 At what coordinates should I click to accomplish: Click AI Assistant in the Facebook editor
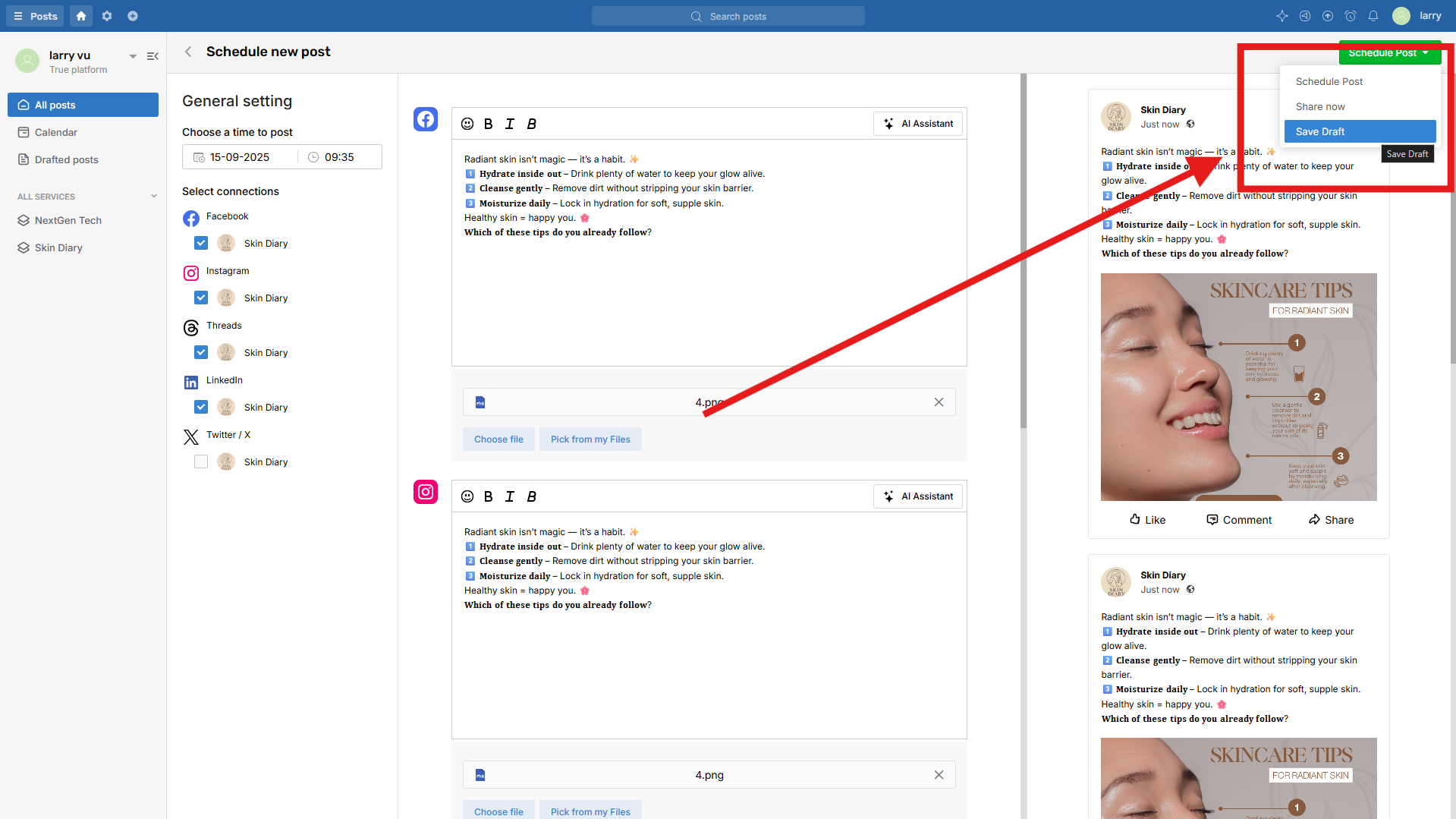918,124
